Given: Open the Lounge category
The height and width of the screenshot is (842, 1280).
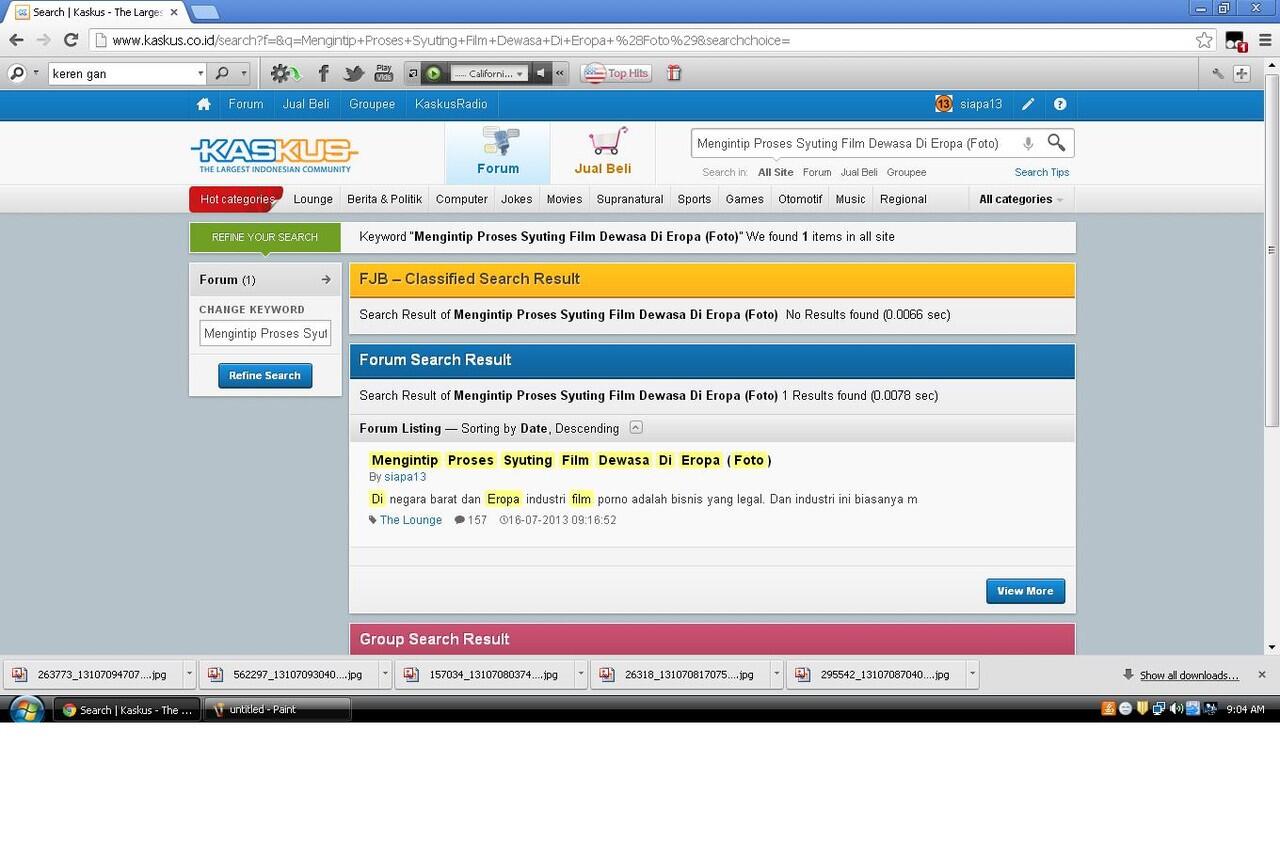Looking at the screenshot, I should pos(313,199).
